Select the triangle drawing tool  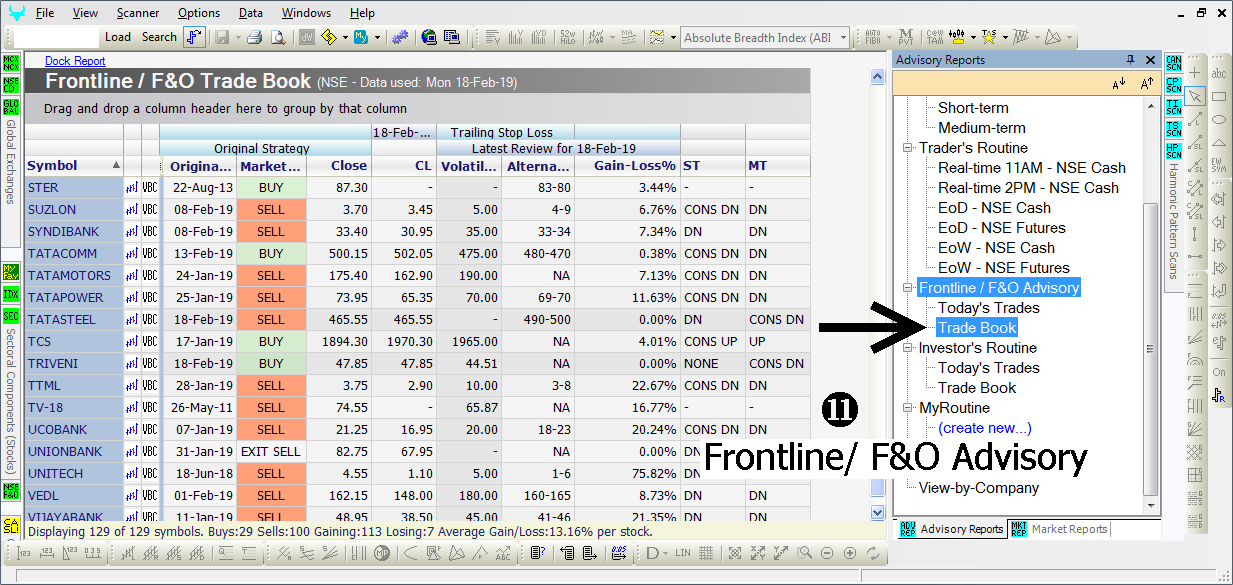pos(1219,141)
